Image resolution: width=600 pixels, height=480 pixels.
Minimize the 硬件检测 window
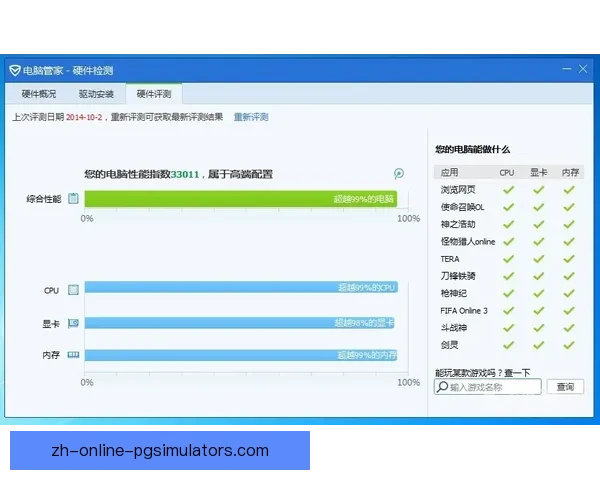click(567, 69)
